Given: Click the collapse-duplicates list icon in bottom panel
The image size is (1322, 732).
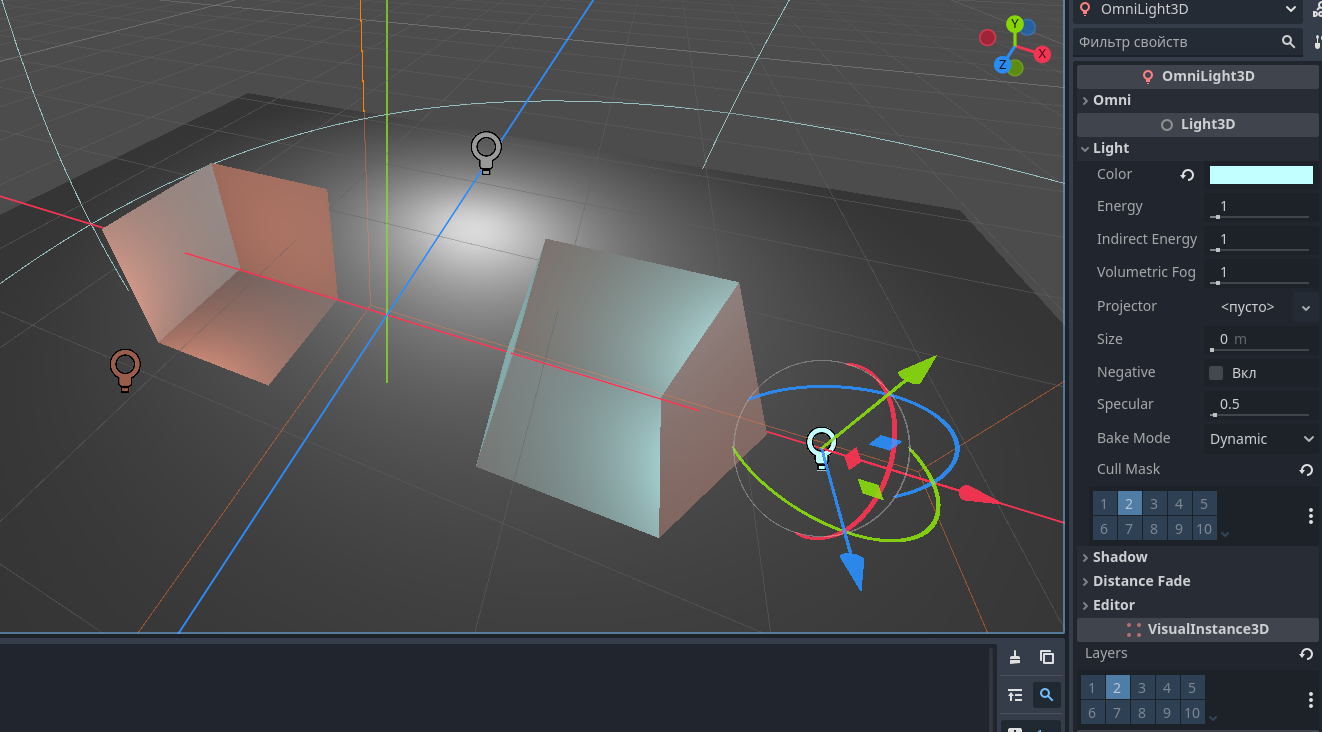Looking at the screenshot, I should tap(1015, 695).
